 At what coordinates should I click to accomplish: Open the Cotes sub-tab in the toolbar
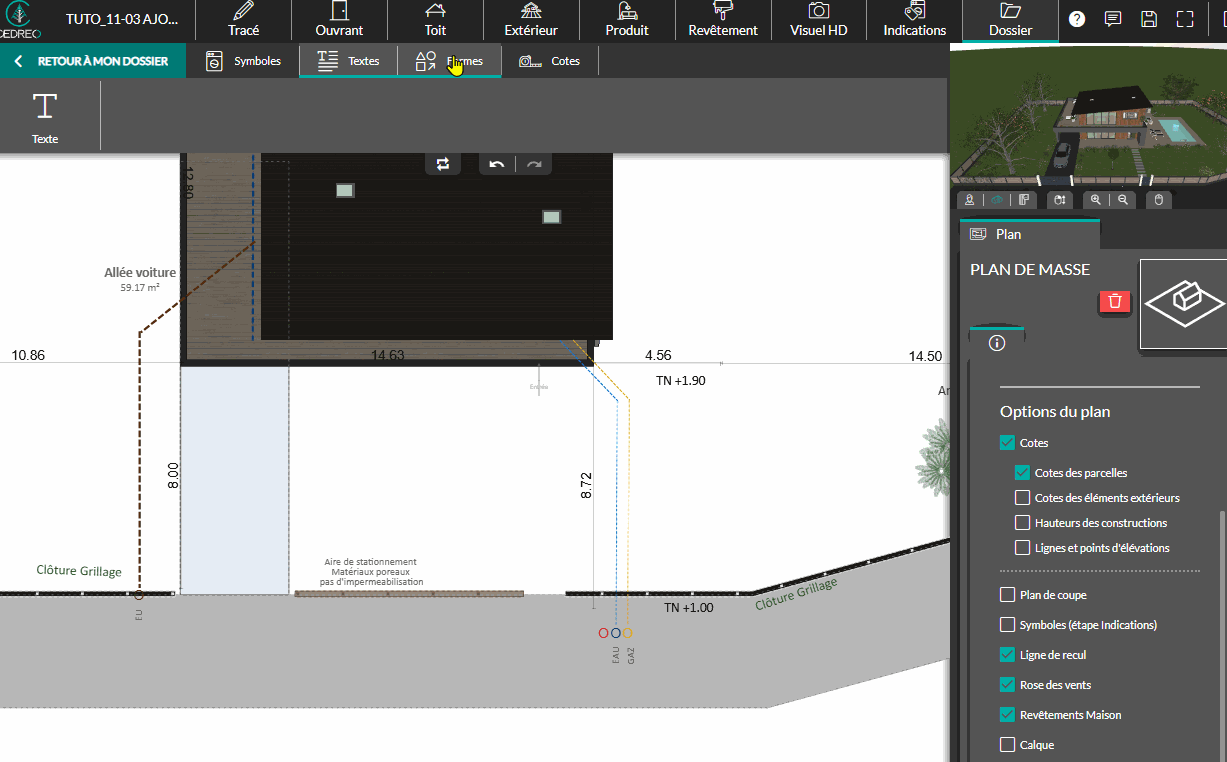pos(549,61)
